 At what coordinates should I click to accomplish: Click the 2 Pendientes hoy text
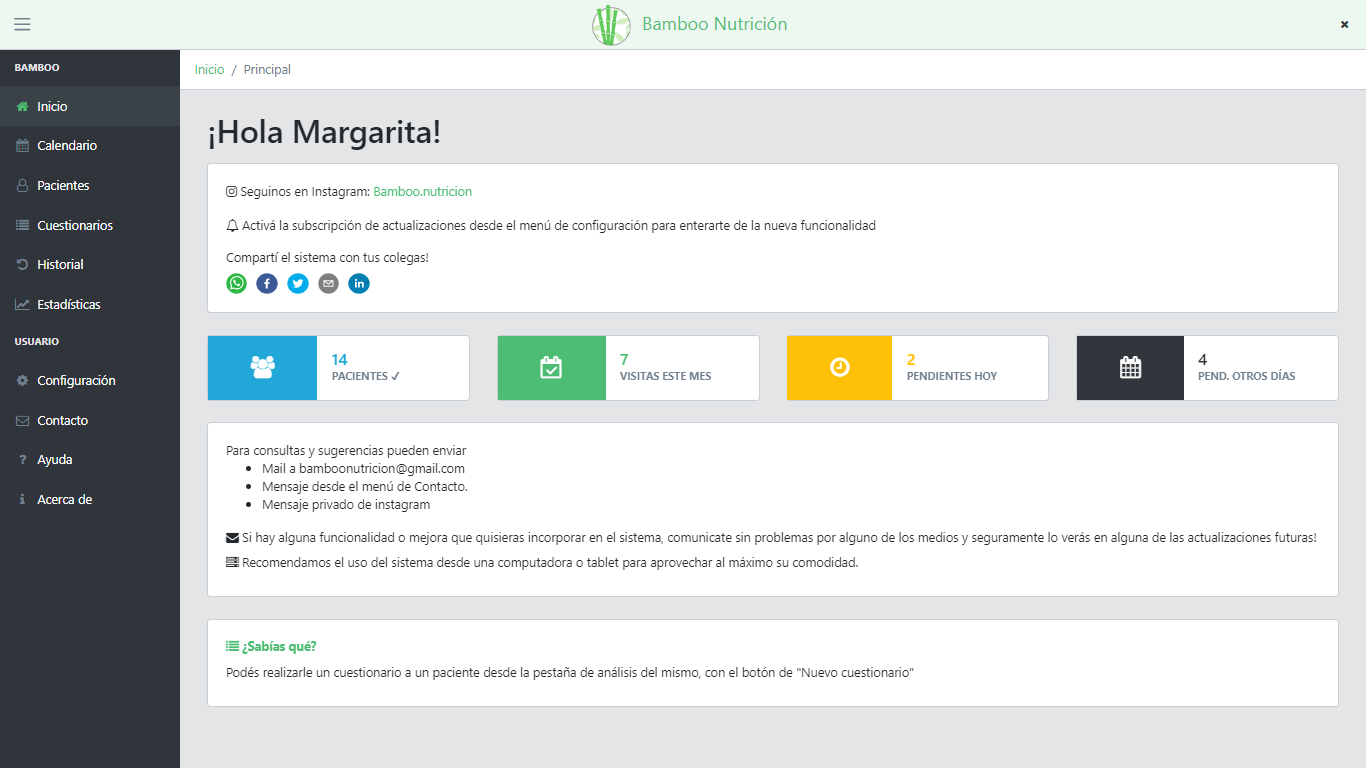click(x=952, y=368)
